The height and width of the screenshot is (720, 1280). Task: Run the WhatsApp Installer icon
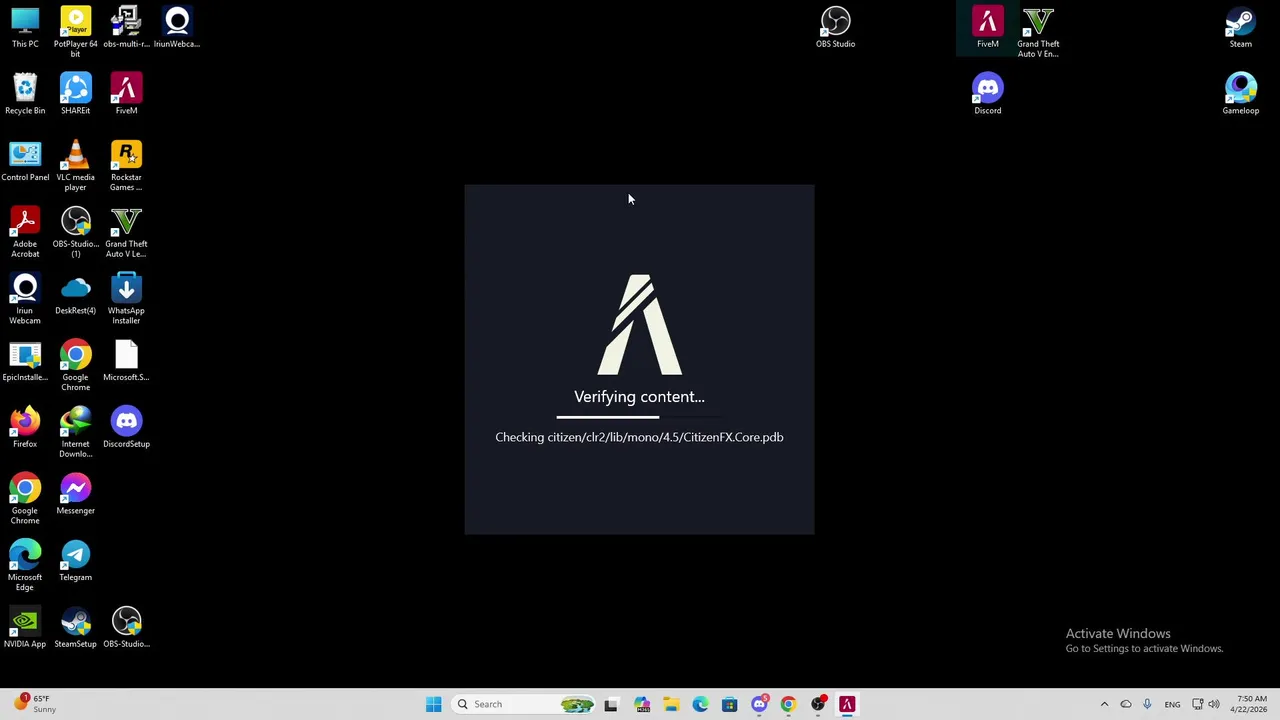[126, 299]
